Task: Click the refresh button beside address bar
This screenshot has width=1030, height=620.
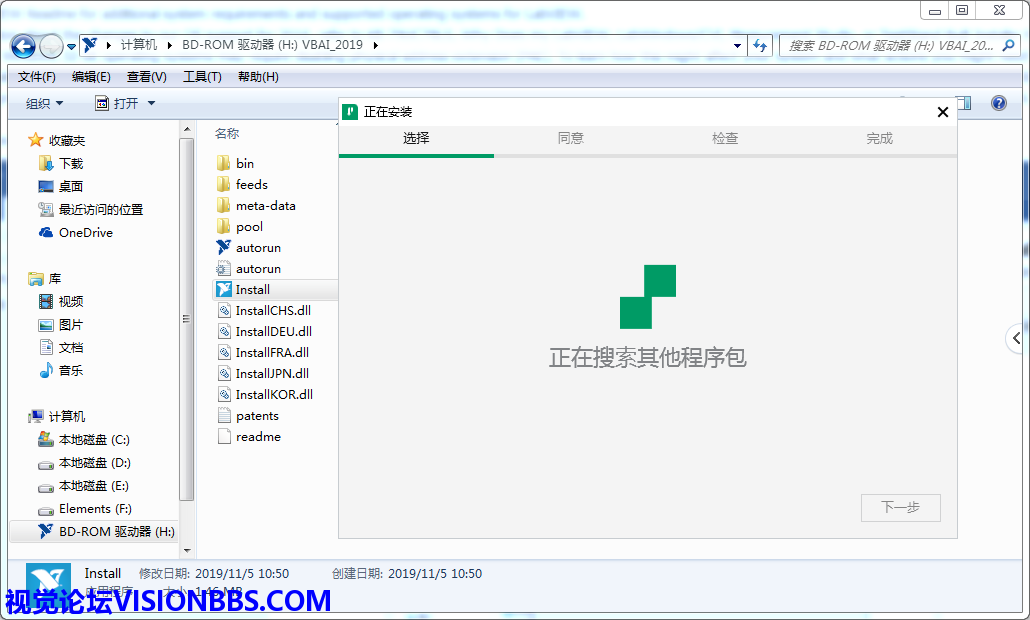Action: click(x=761, y=46)
